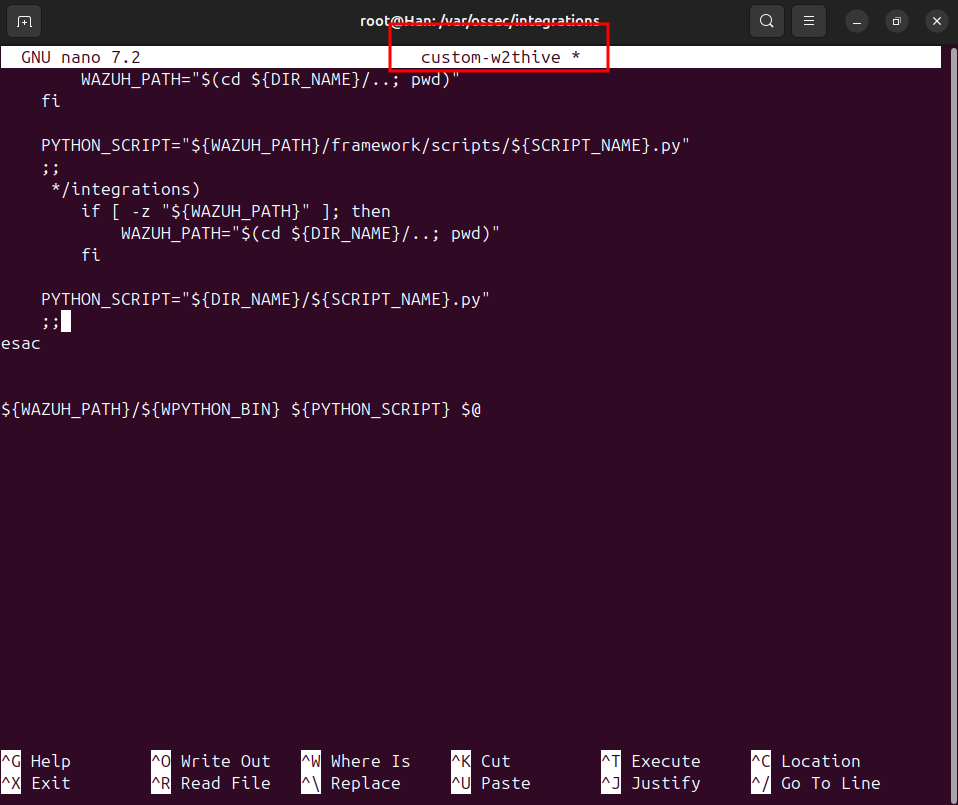Viewport: 958px width, 805px height.
Task: Click the Paste shortcut label
Action: pos(505,783)
